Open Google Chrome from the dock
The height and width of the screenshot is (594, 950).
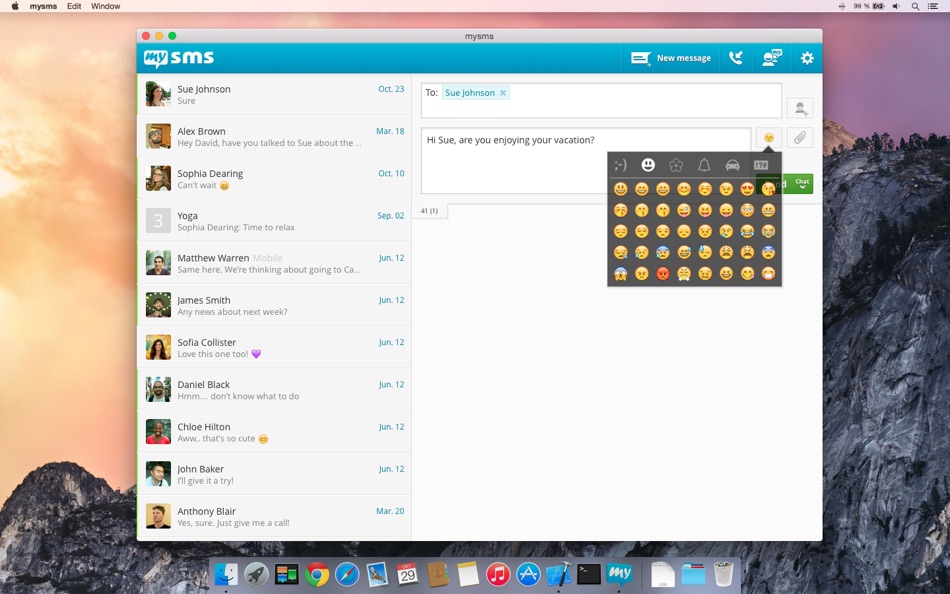click(317, 574)
